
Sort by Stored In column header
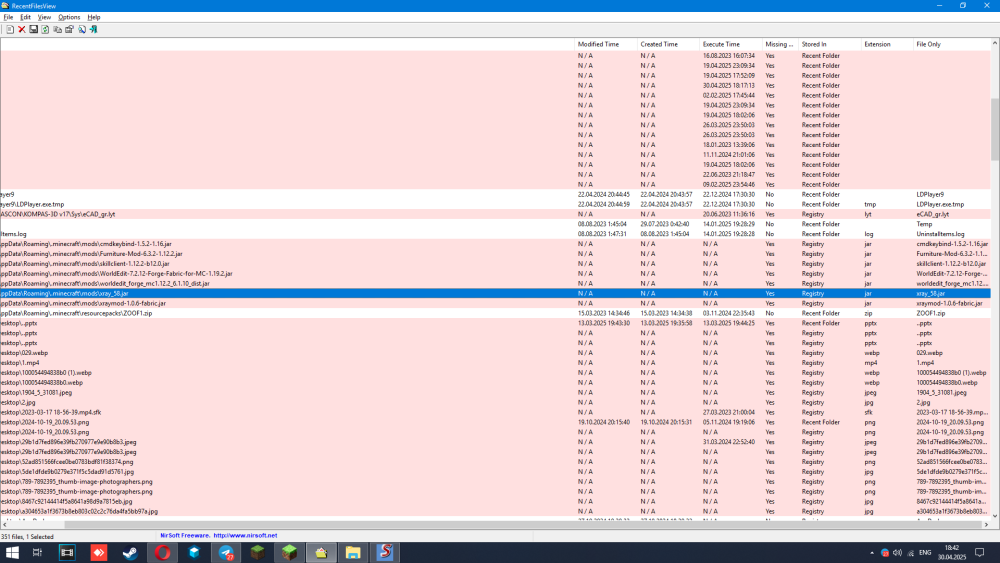coord(830,44)
